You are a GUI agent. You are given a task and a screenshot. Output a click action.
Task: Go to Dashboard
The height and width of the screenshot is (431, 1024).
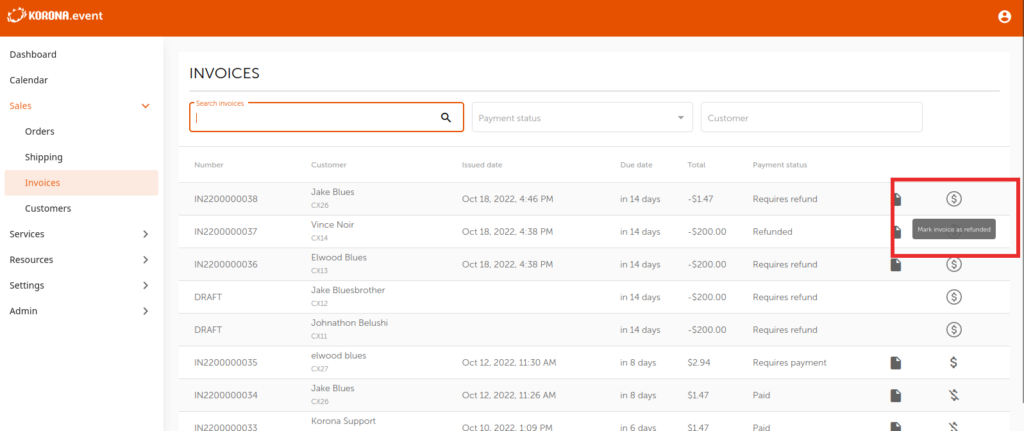pos(33,54)
